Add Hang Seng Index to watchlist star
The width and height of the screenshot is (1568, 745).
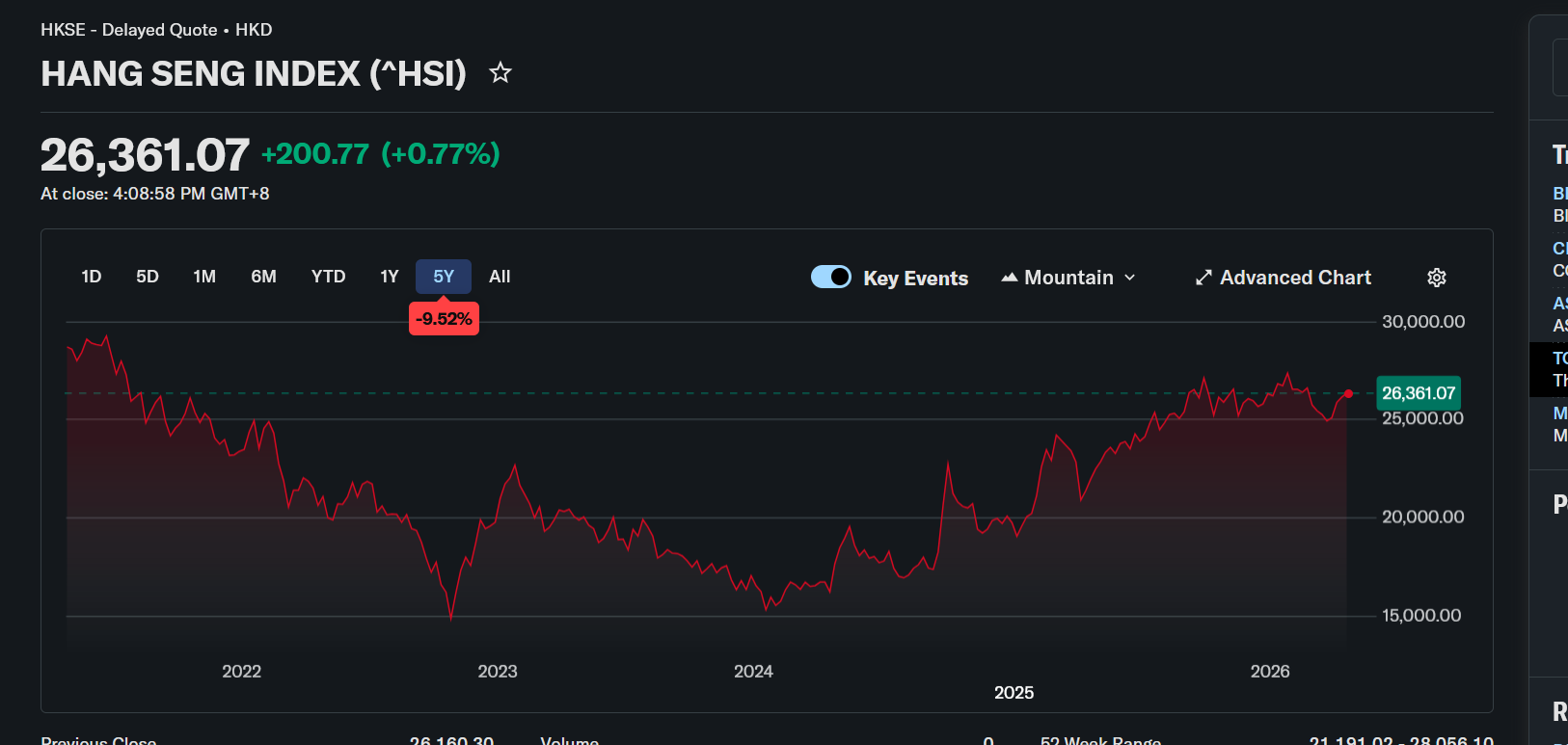click(500, 72)
